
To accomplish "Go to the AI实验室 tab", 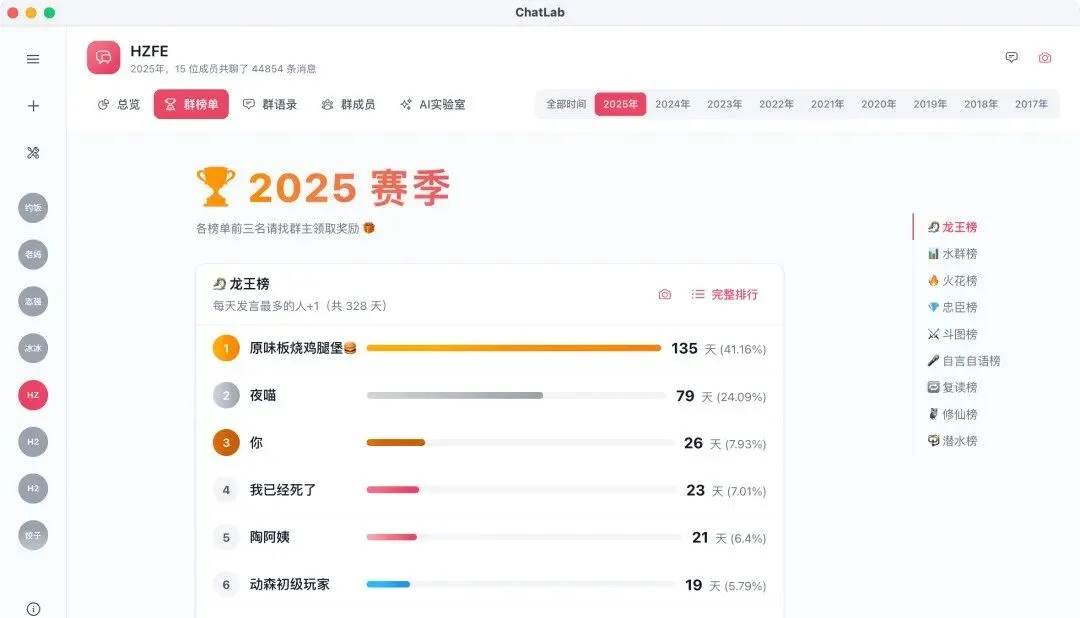I will [x=433, y=105].
